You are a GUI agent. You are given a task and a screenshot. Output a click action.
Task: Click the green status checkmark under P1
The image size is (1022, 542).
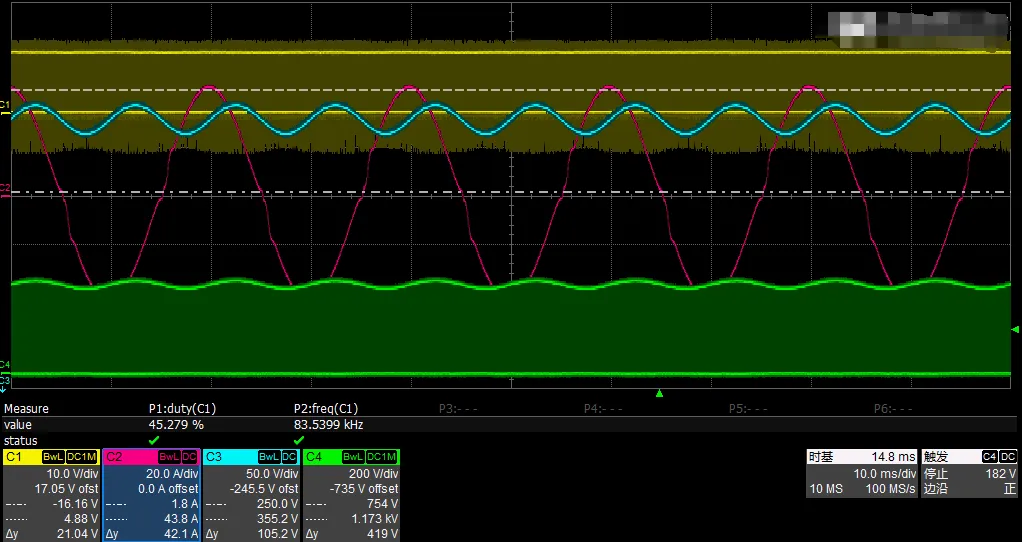(x=154, y=440)
